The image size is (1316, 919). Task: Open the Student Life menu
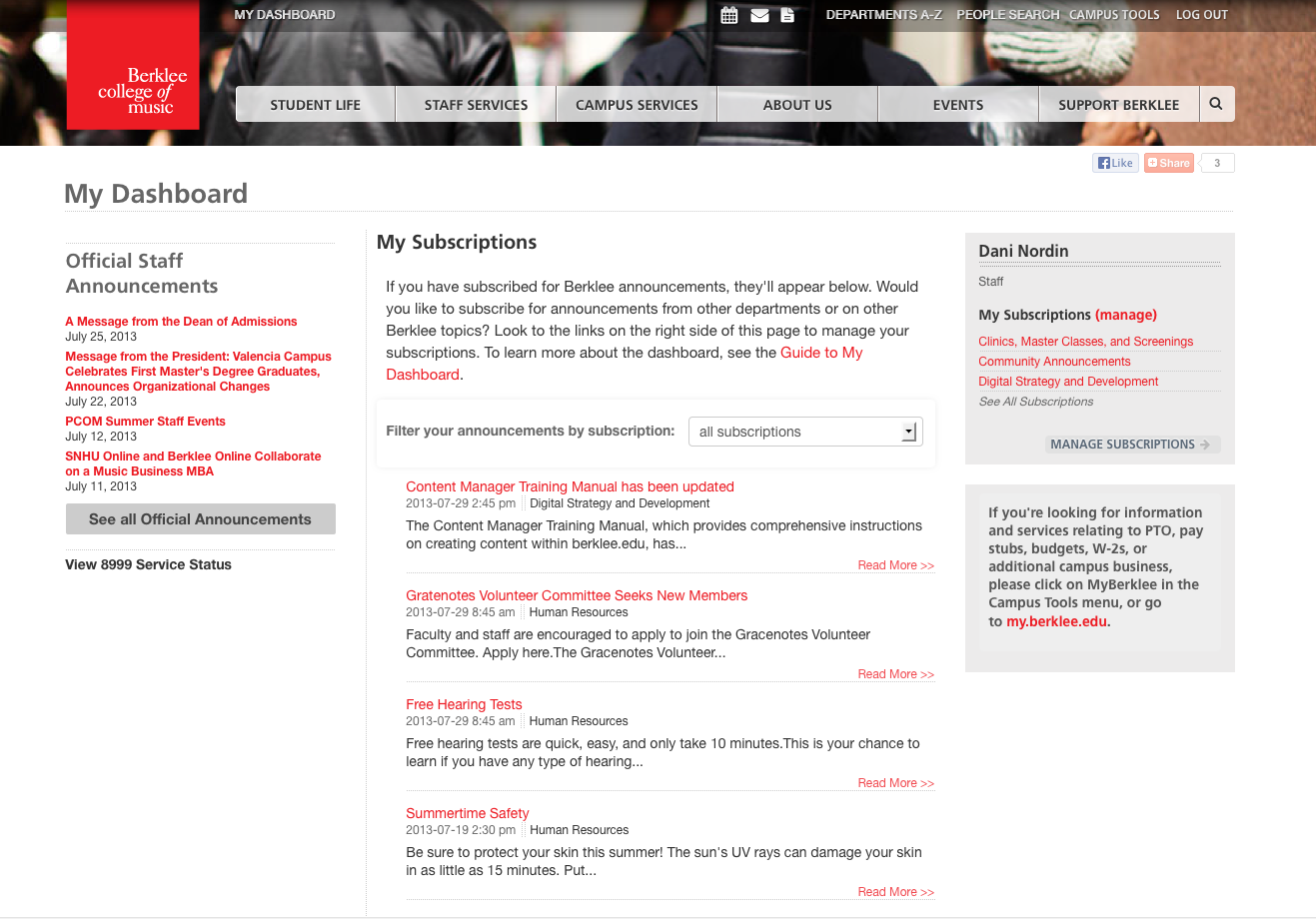pyautogui.click(x=316, y=104)
